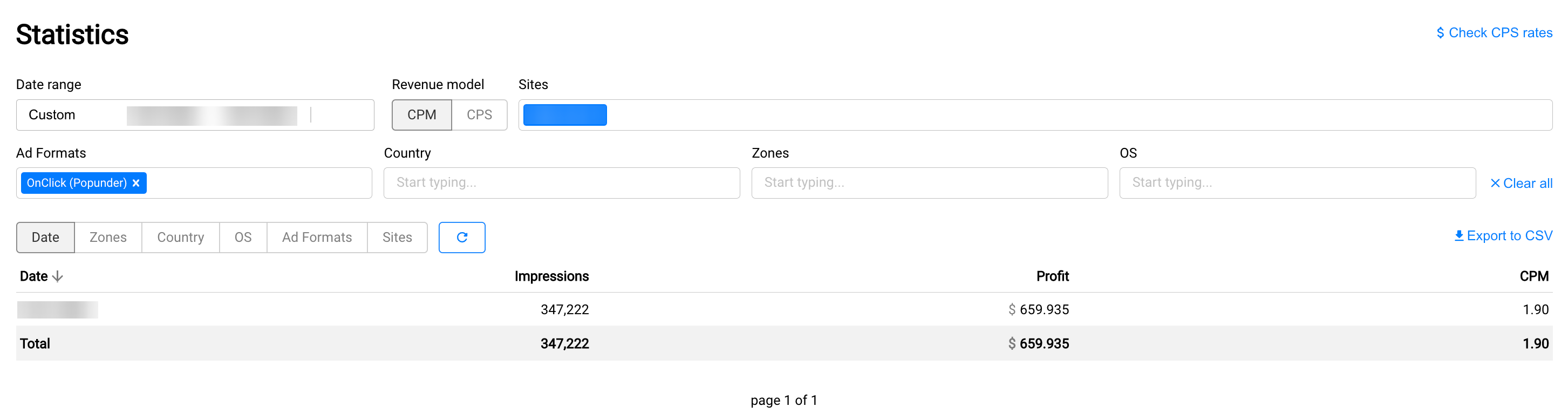
Task: Click the Export to CSV download link
Action: pos(1503,236)
